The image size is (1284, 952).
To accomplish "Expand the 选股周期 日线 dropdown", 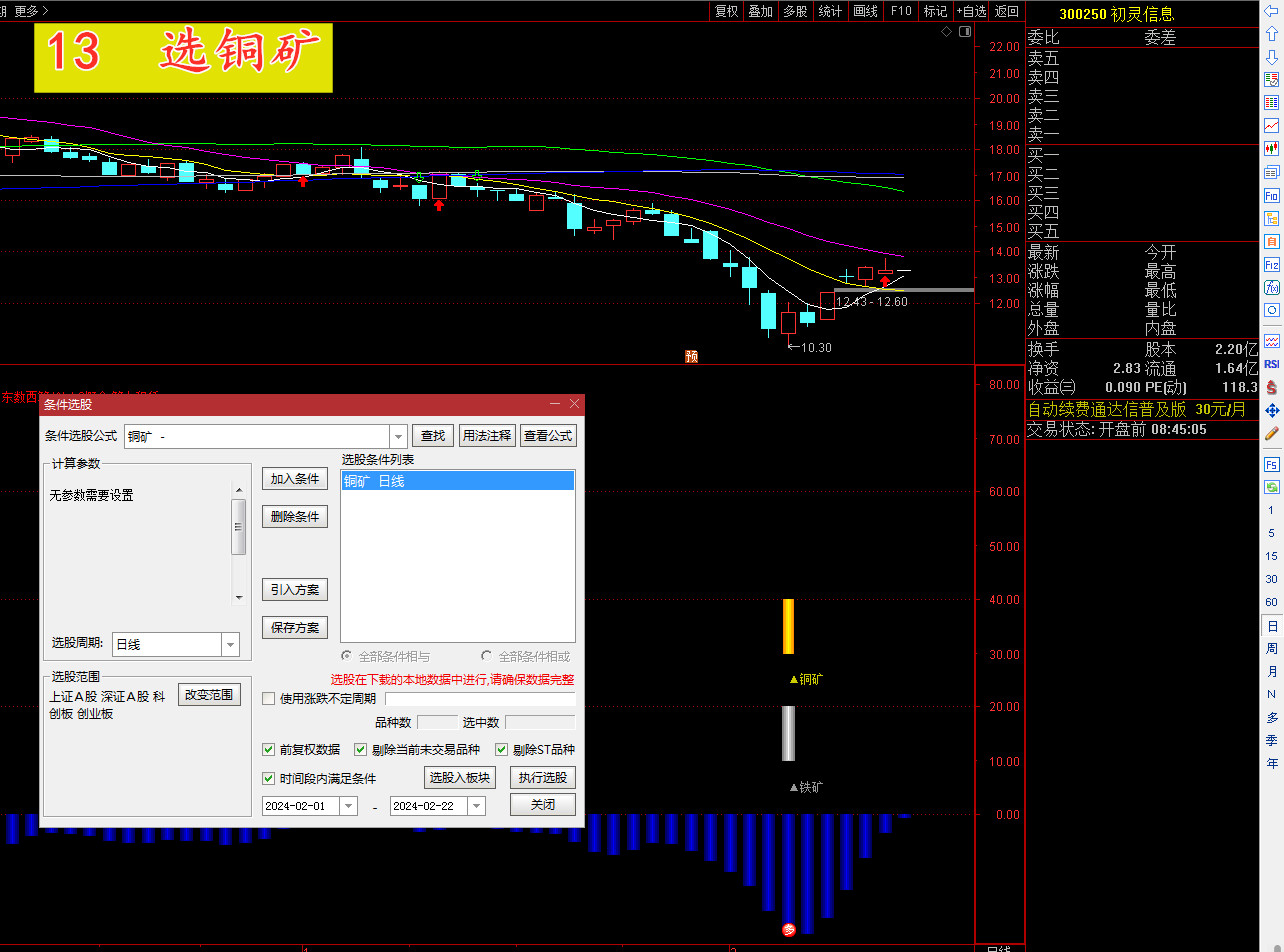I will [230, 645].
